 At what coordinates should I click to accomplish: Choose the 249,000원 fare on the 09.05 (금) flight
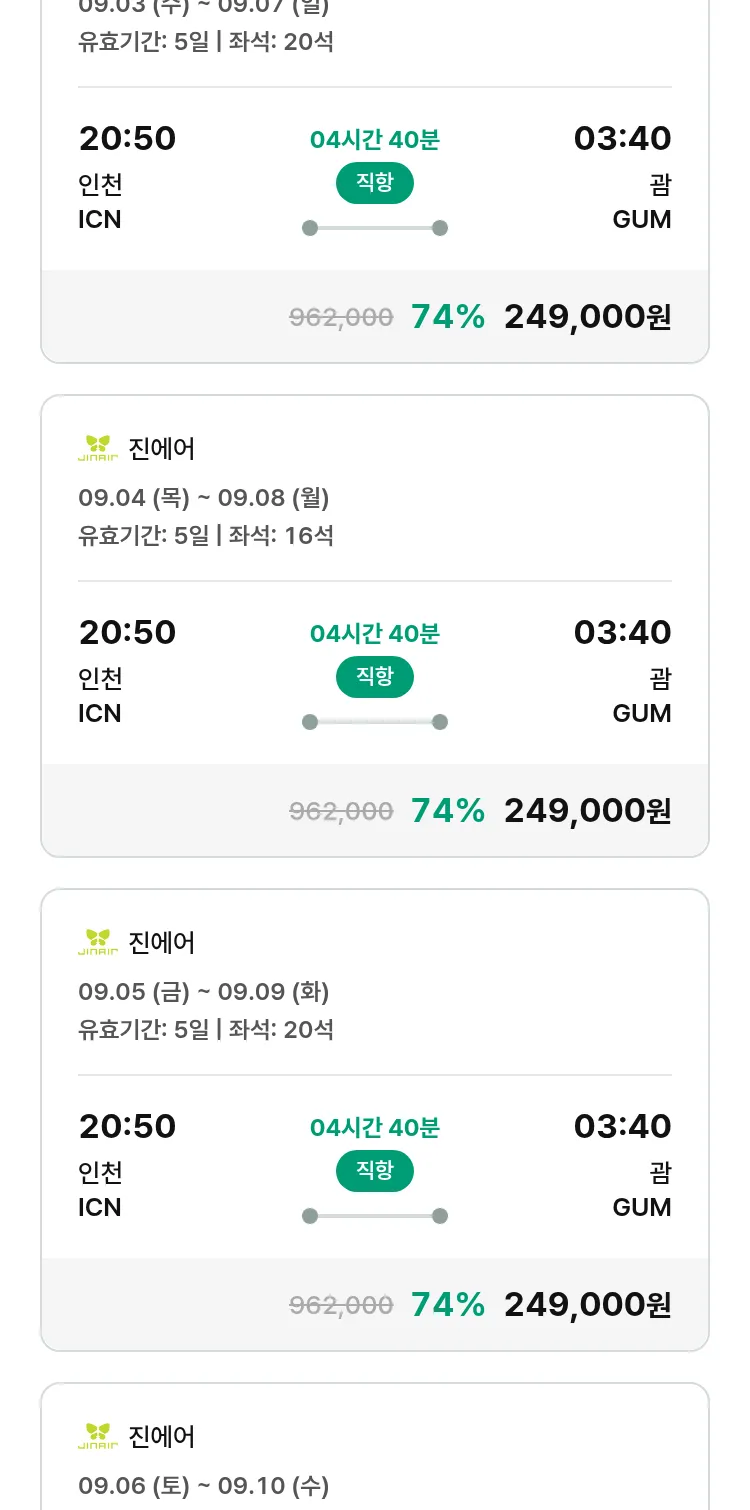tap(587, 1305)
